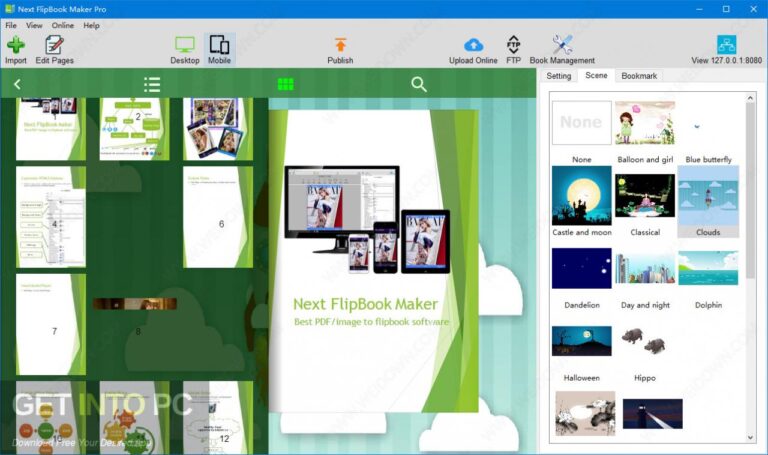Image resolution: width=768 pixels, height=455 pixels.
Task: Open page 4 thumbnail
Action: click(50, 217)
